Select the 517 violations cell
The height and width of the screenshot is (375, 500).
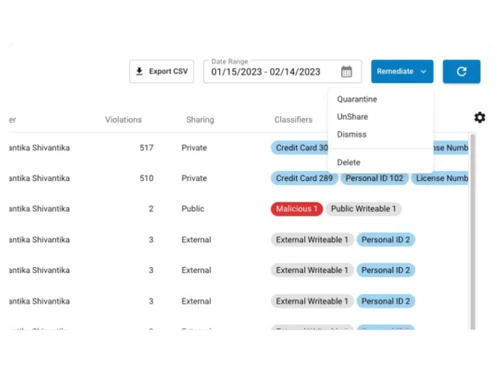146,148
